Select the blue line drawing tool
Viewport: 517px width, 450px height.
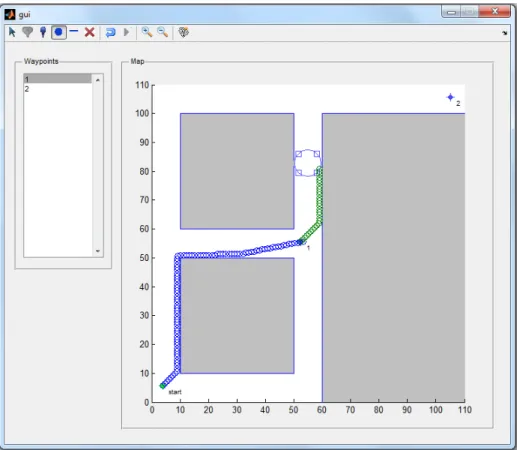[x=74, y=32]
